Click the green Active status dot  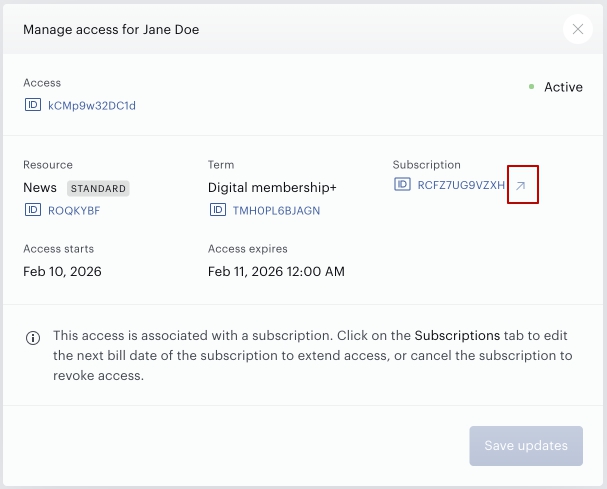pyautogui.click(x=532, y=87)
